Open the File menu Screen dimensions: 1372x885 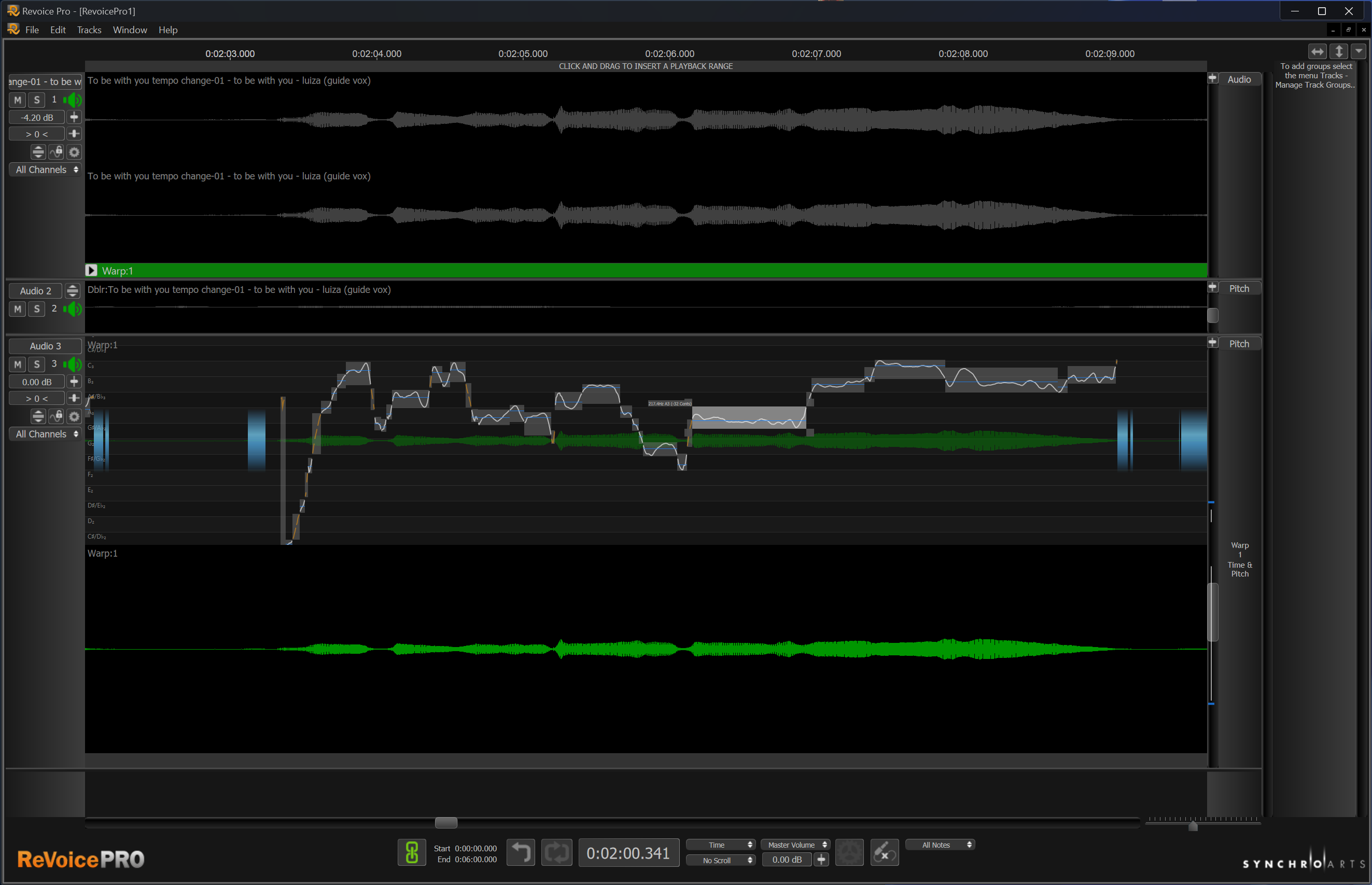(32, 30)
